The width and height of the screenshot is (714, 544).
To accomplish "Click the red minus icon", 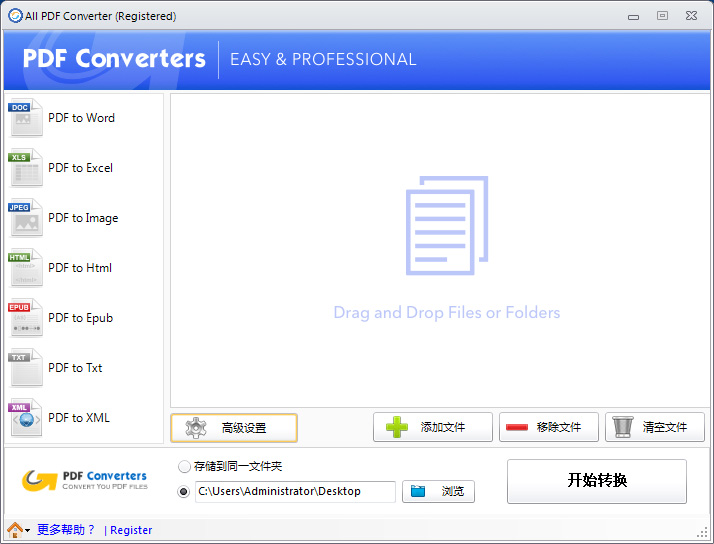I will 517,427.
